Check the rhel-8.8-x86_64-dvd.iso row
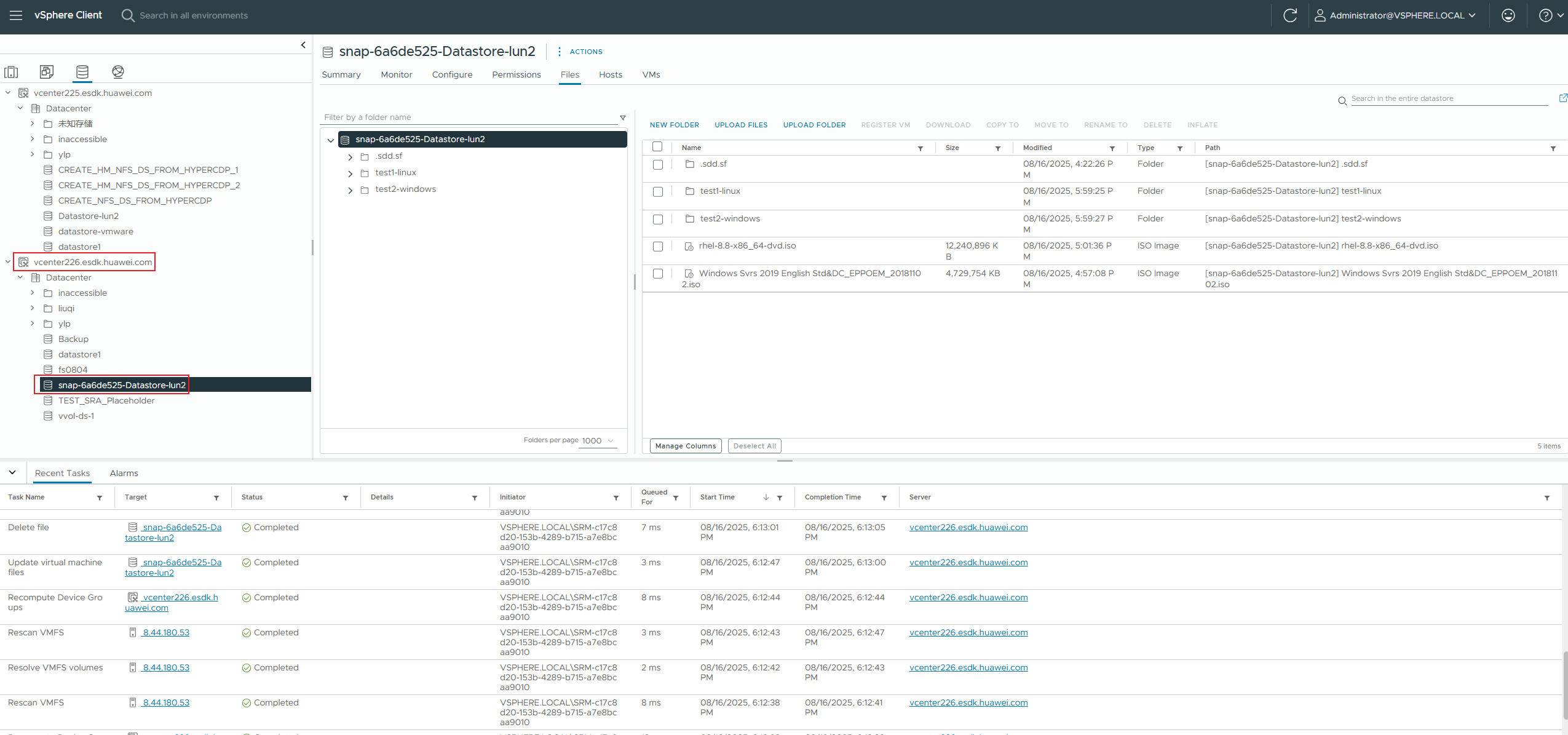Viewport: 1568px width, 735px height. click(658, 247)
